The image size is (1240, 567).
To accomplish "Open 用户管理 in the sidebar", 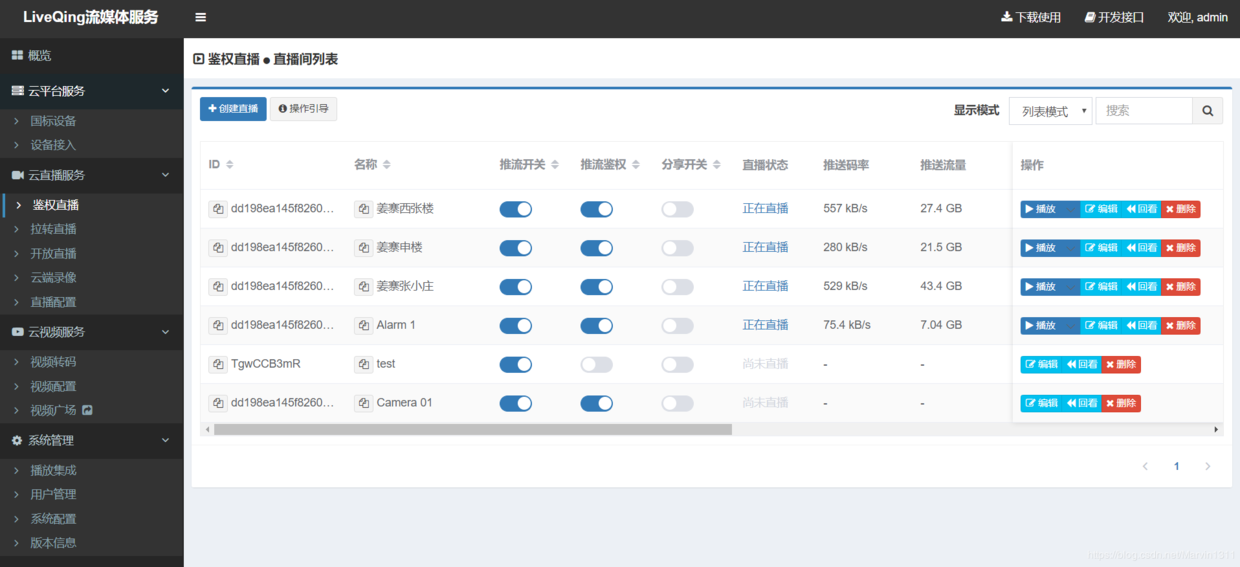I will pyautogui.click(x=92, y=494).
